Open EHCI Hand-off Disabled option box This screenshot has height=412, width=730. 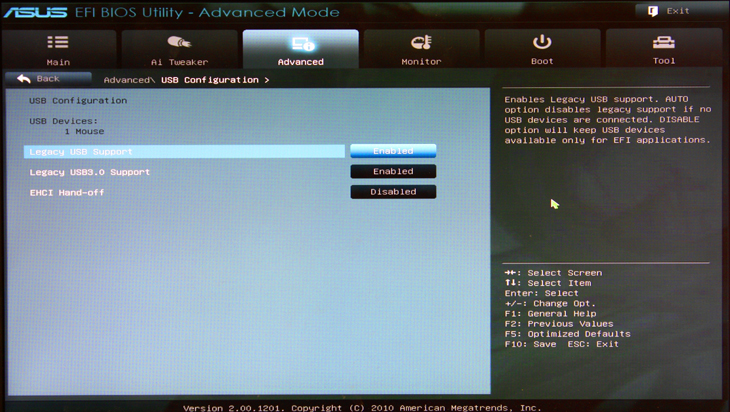pyautogui.click(x=393, y=192)
